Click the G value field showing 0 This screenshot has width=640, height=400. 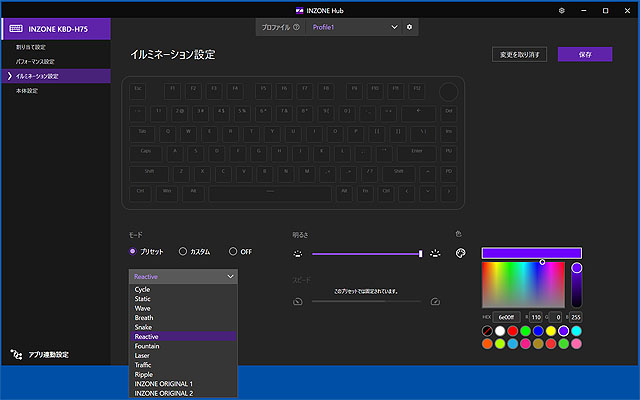coord(556,317)
